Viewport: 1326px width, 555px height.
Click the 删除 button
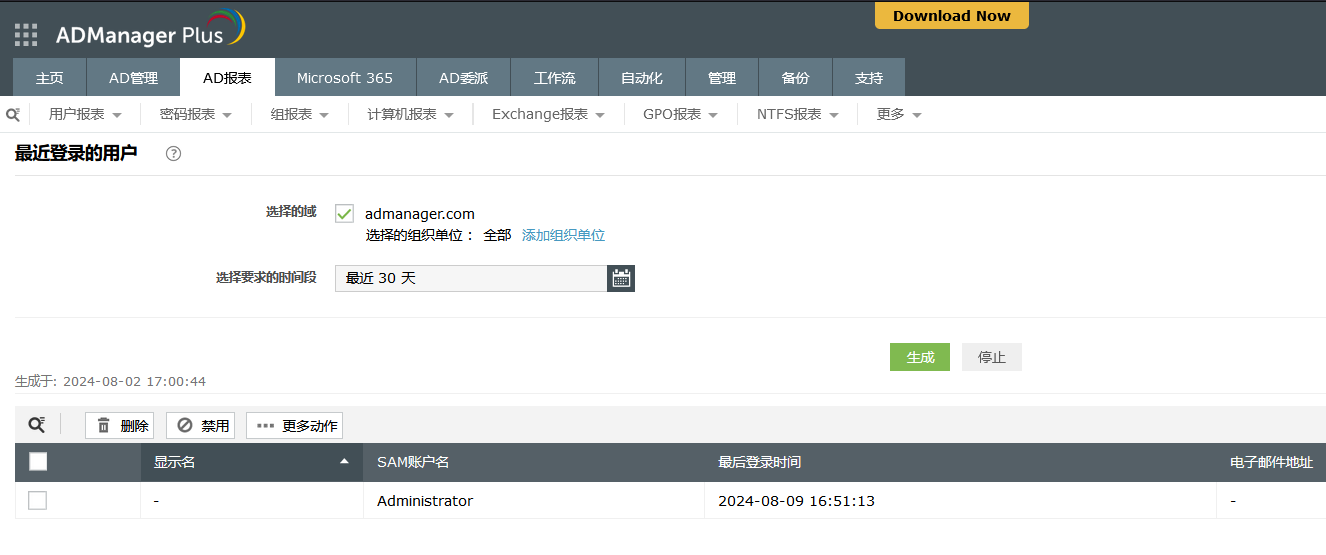[119, 425]
